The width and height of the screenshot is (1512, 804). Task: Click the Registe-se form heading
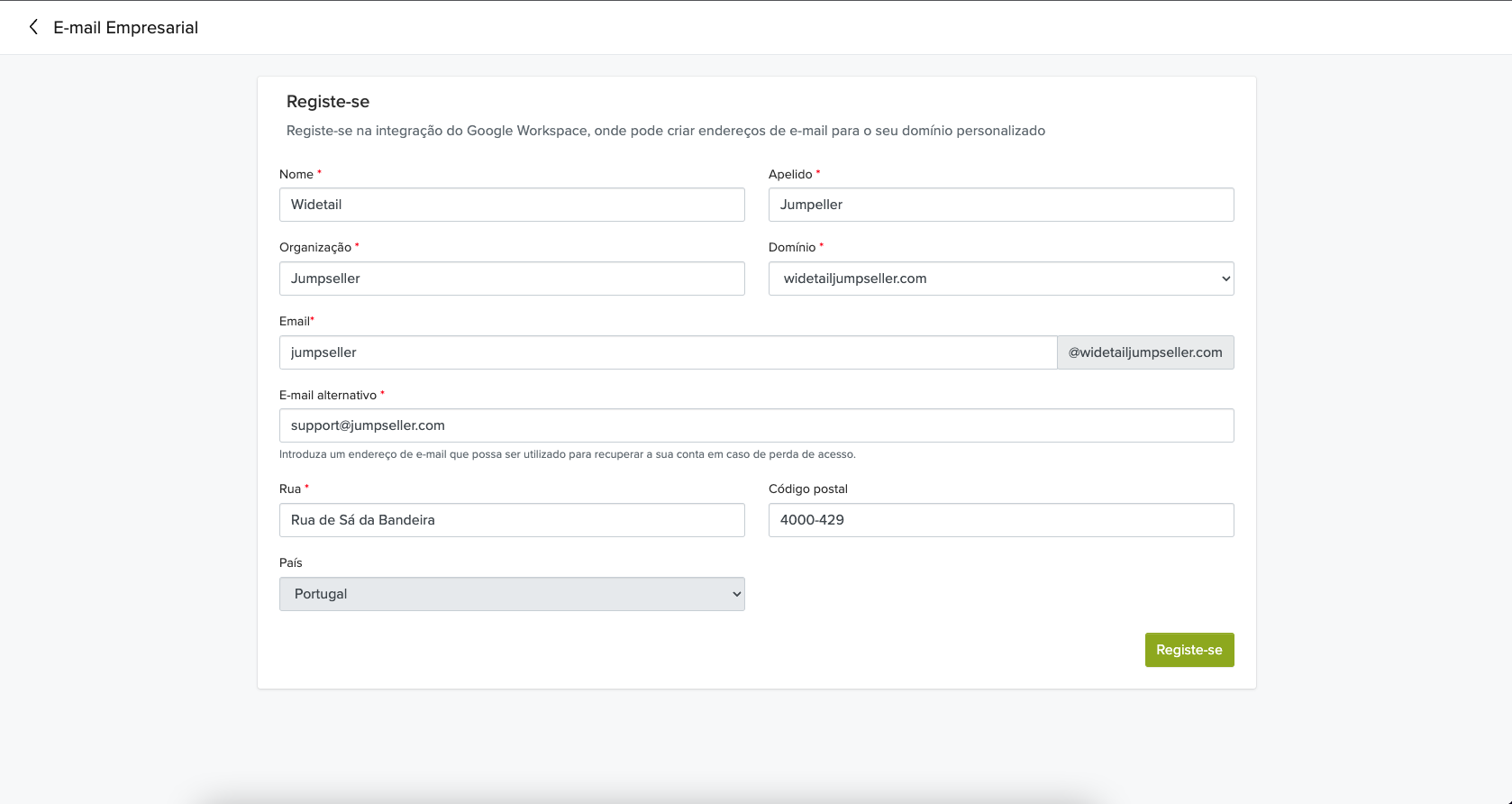click(x=328, y=102)
